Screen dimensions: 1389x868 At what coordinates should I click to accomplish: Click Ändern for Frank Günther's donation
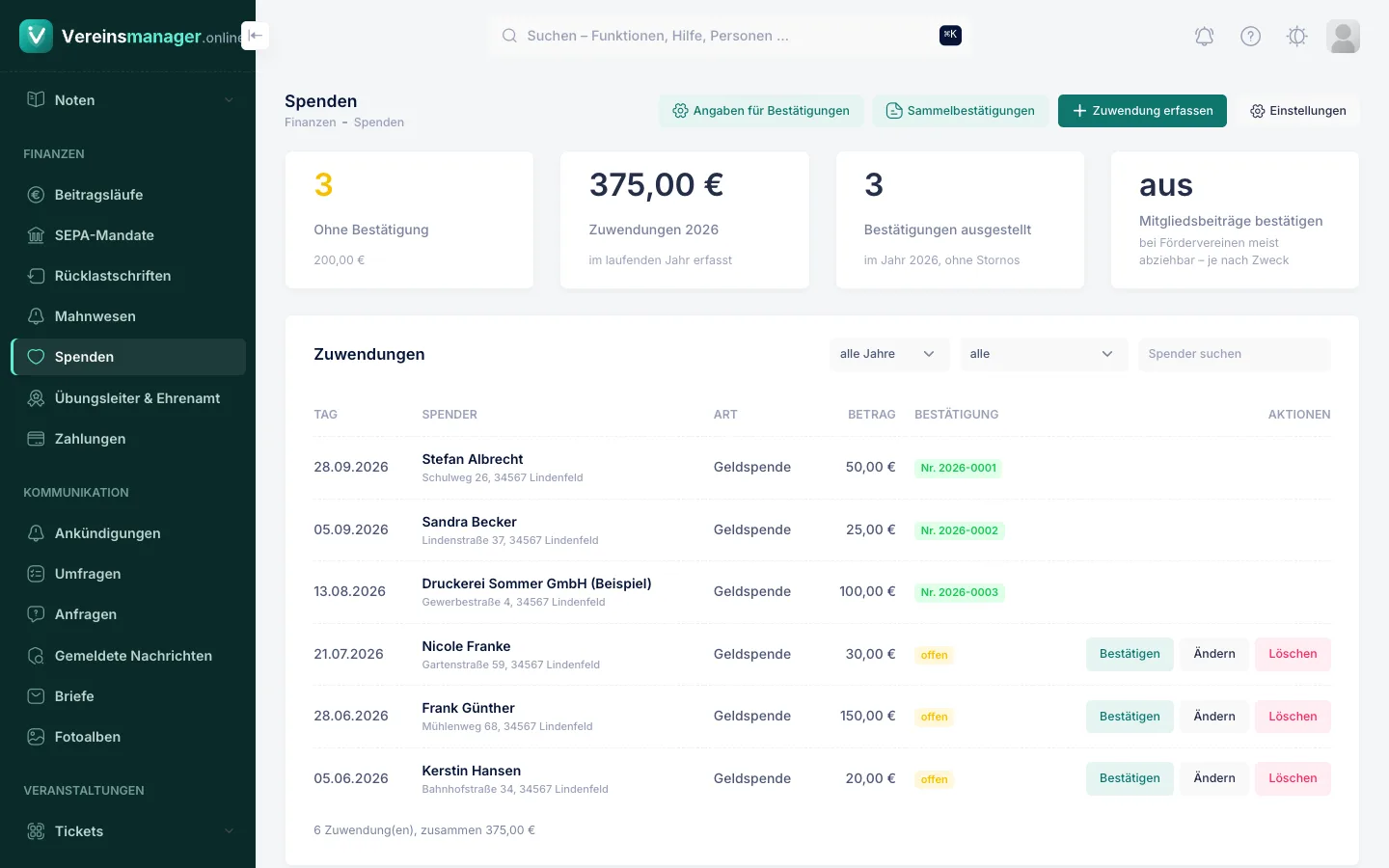pyautogui.click(x=1214, y=717)
